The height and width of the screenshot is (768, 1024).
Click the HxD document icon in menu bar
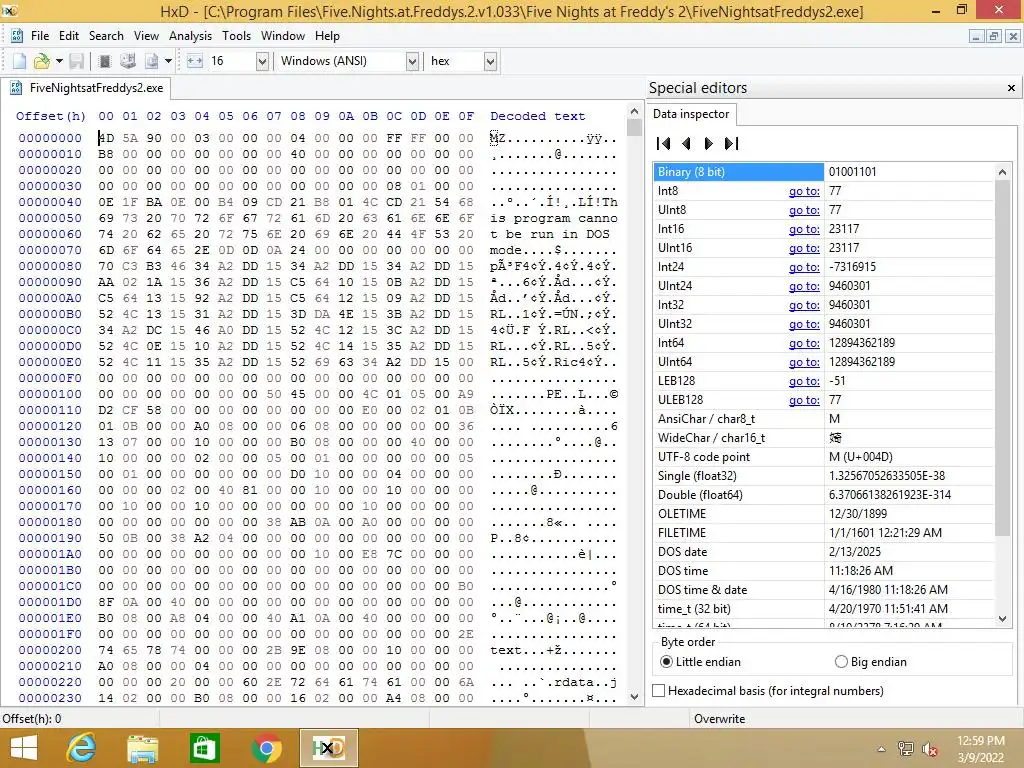coord(16,36)
